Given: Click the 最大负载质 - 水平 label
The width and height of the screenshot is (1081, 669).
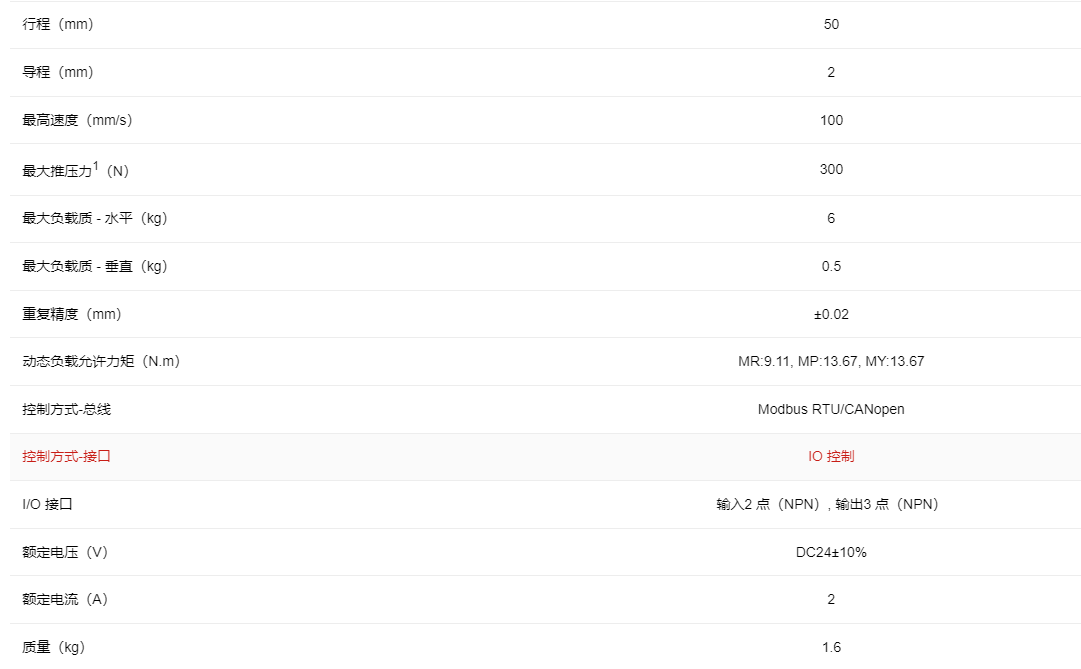Looking at the screenshot, I should click(94, 218).
